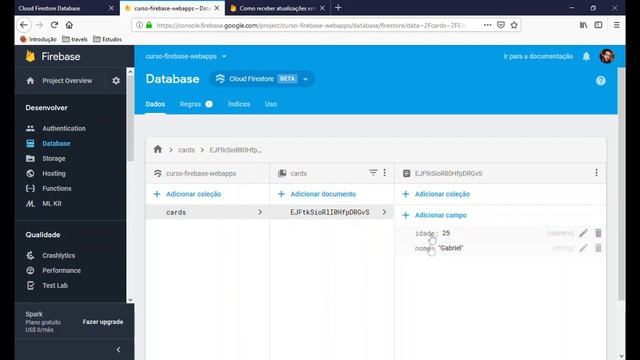The width and height of the screenshot is (640, 360).
Task: Click the Crashlytics icon
Action: [30, 256]
